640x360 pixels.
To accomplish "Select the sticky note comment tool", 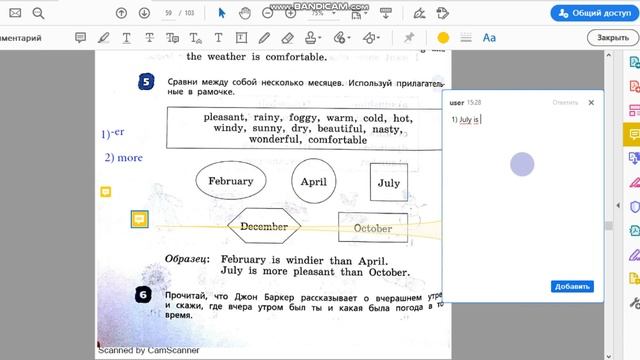I will 80,38.
